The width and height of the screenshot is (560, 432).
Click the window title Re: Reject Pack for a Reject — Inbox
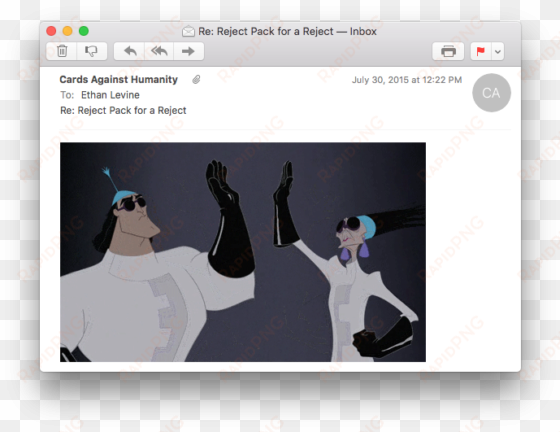288,31
